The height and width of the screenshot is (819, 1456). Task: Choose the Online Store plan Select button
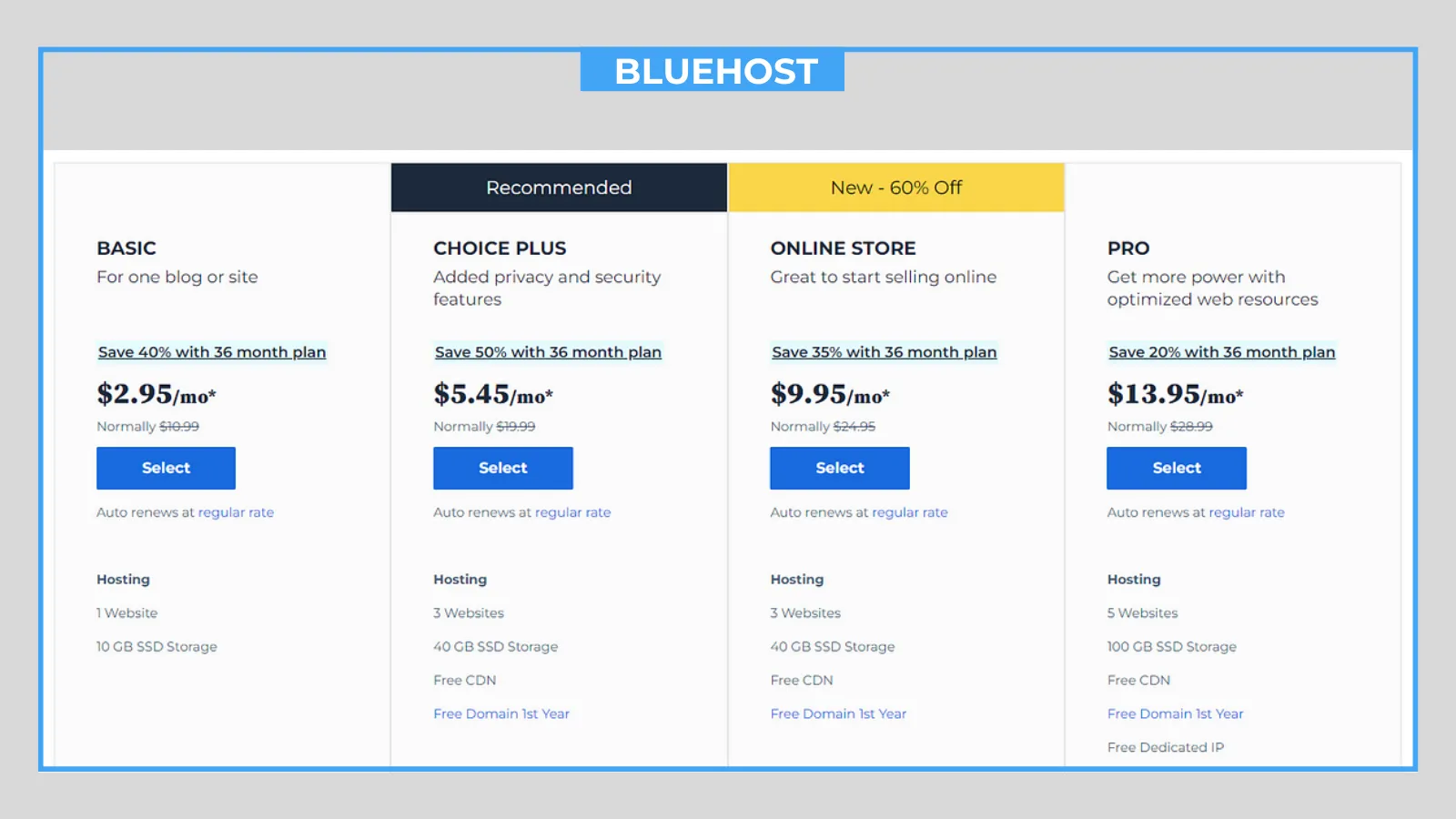tap(840, 468)
